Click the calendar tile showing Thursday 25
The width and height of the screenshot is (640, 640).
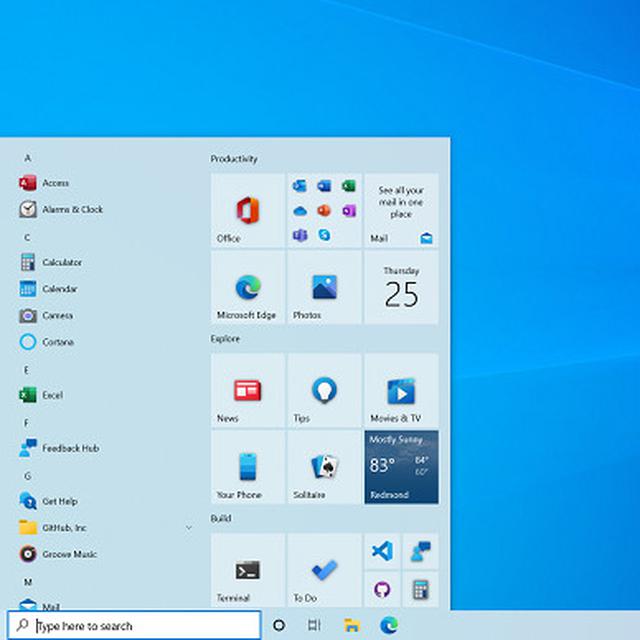[401, 288]
